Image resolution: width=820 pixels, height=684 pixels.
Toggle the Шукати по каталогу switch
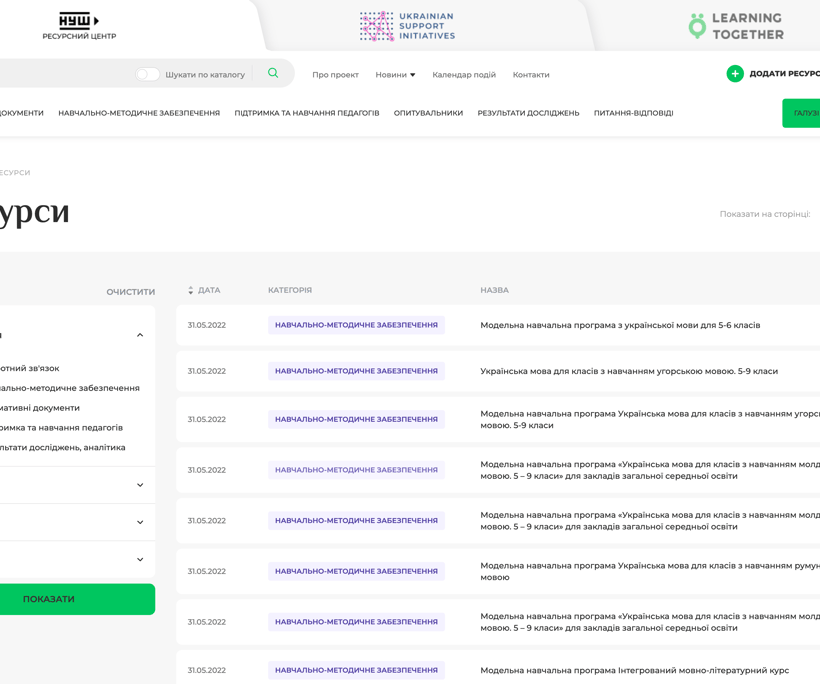147,74
